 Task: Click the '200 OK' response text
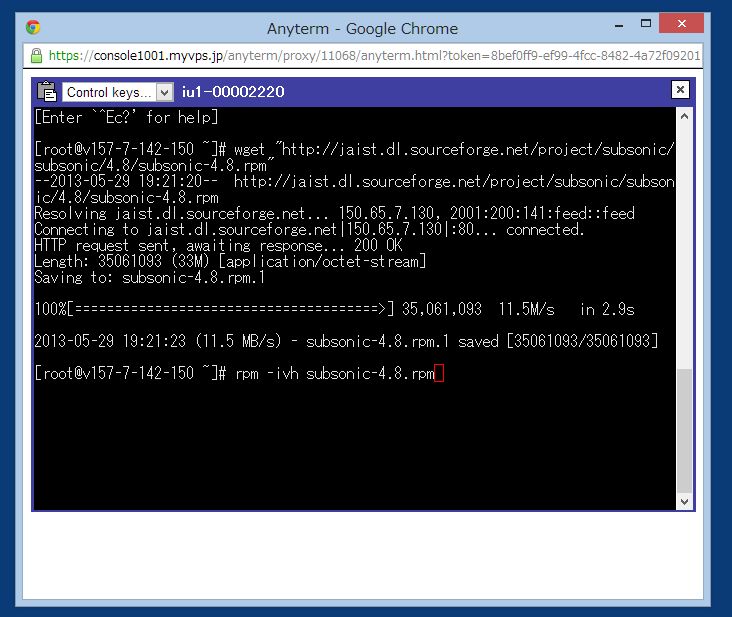[378, 245]
